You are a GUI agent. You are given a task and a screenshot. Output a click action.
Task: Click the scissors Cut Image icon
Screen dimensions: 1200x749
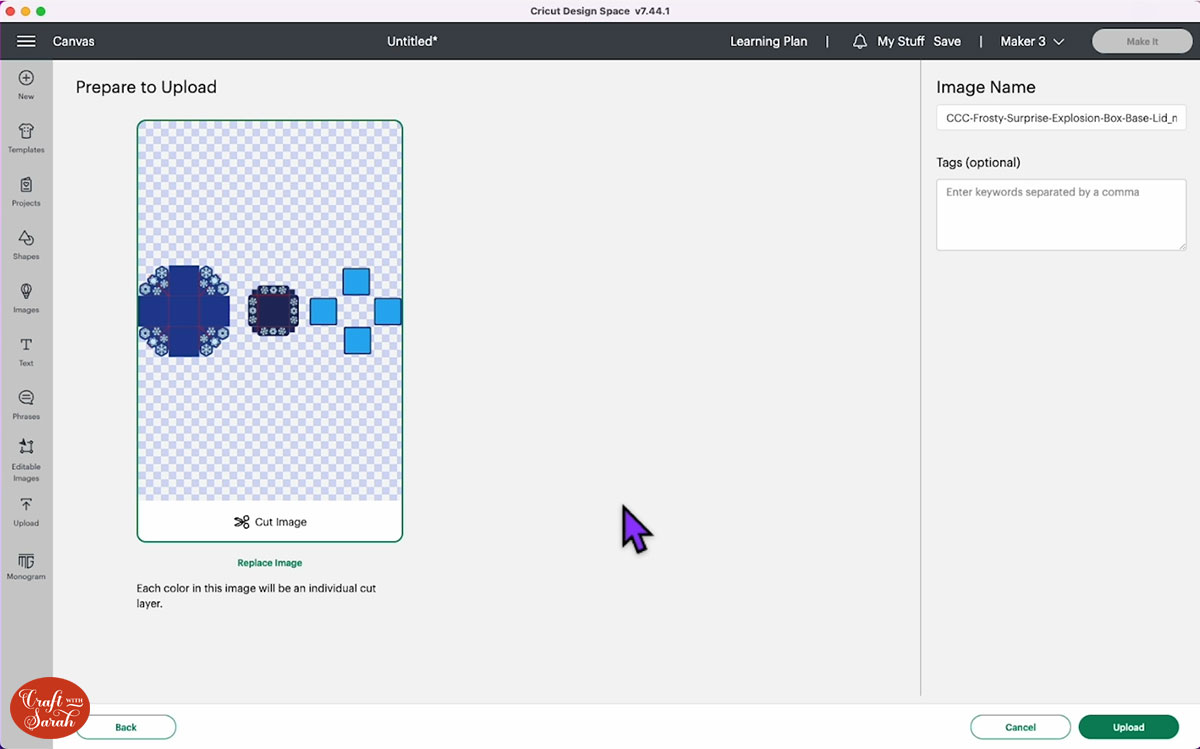[x=241, y=522]
